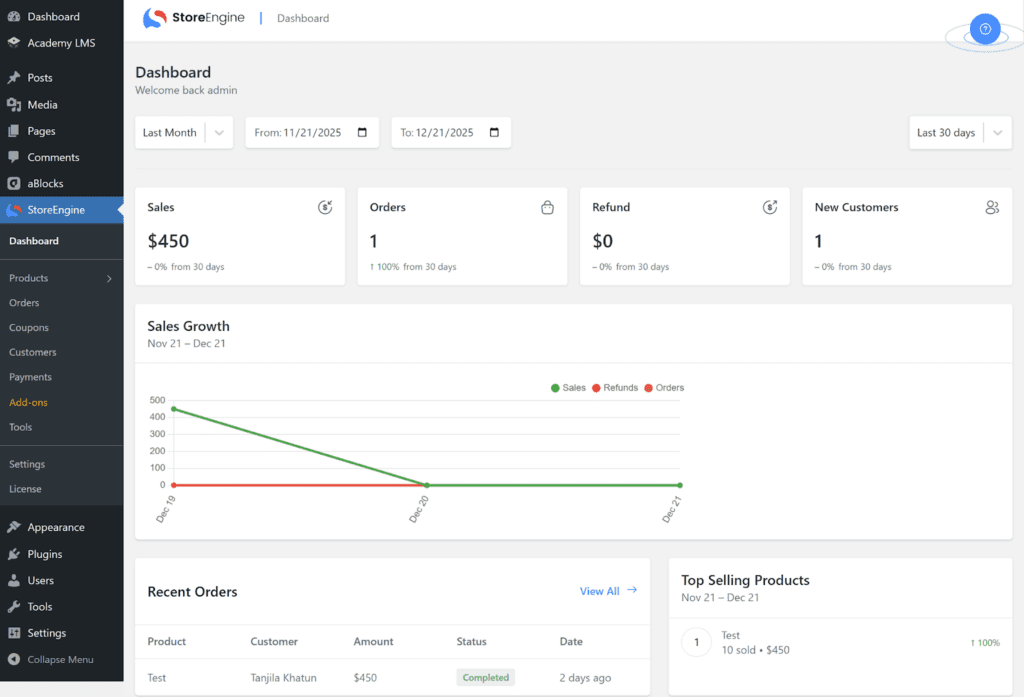Click the blue help question mark icon
The image size is (1024, 697).
(984, 30)
